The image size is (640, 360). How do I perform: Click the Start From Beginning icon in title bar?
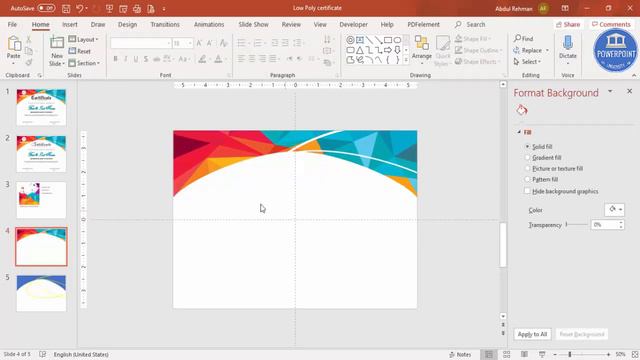click(x=109, y=8)
